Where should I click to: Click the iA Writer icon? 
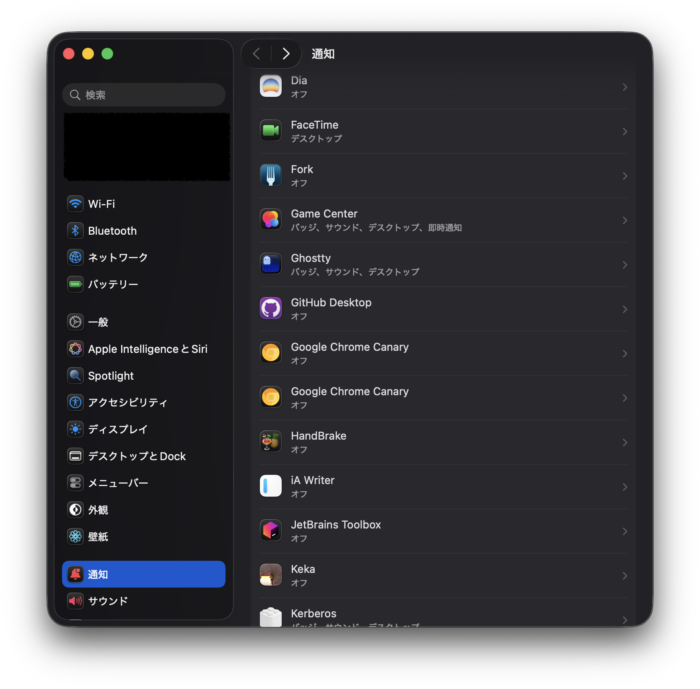(270, 486)
